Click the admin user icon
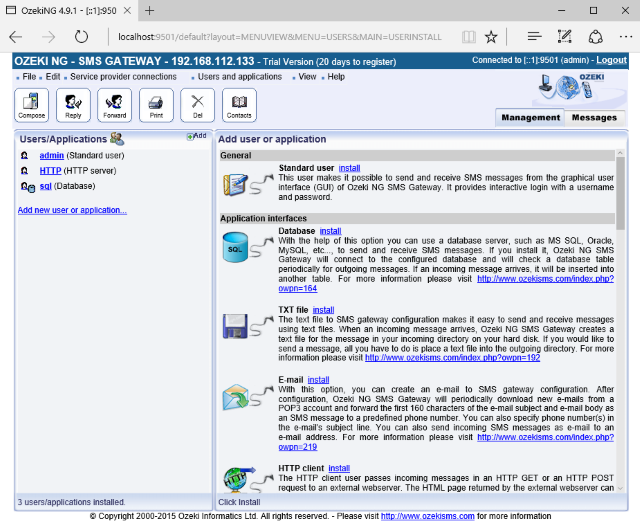640x526 pixels. 24,155
